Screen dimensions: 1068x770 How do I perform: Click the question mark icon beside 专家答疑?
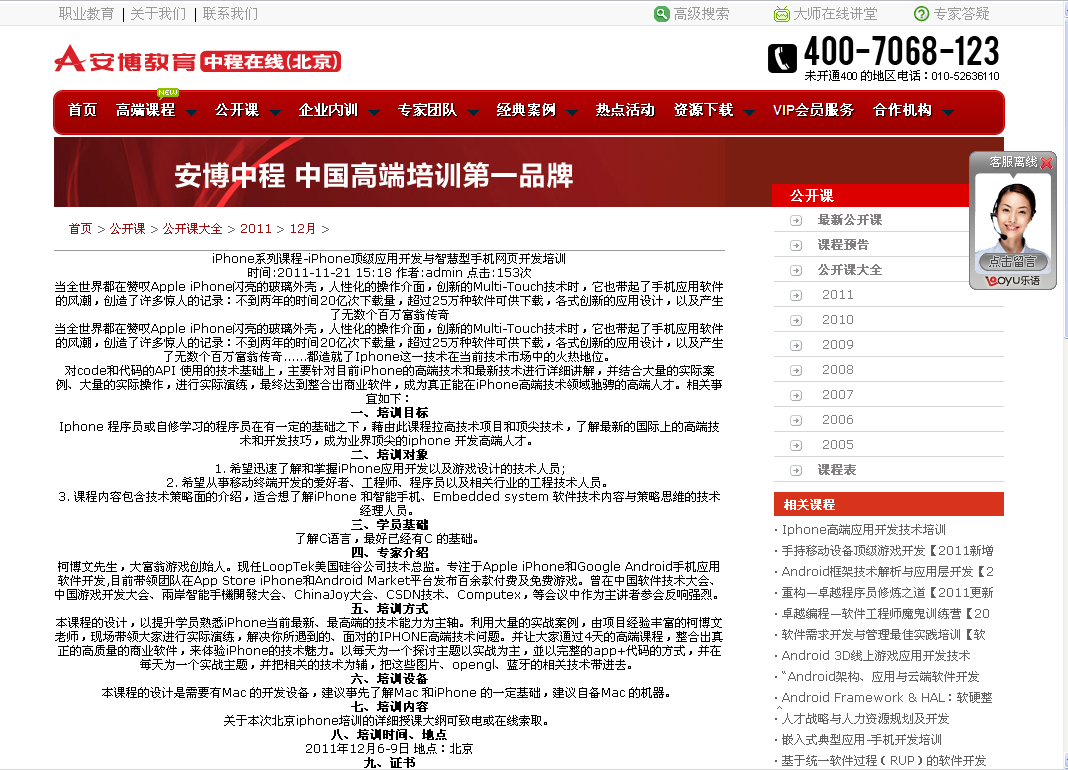921,14
